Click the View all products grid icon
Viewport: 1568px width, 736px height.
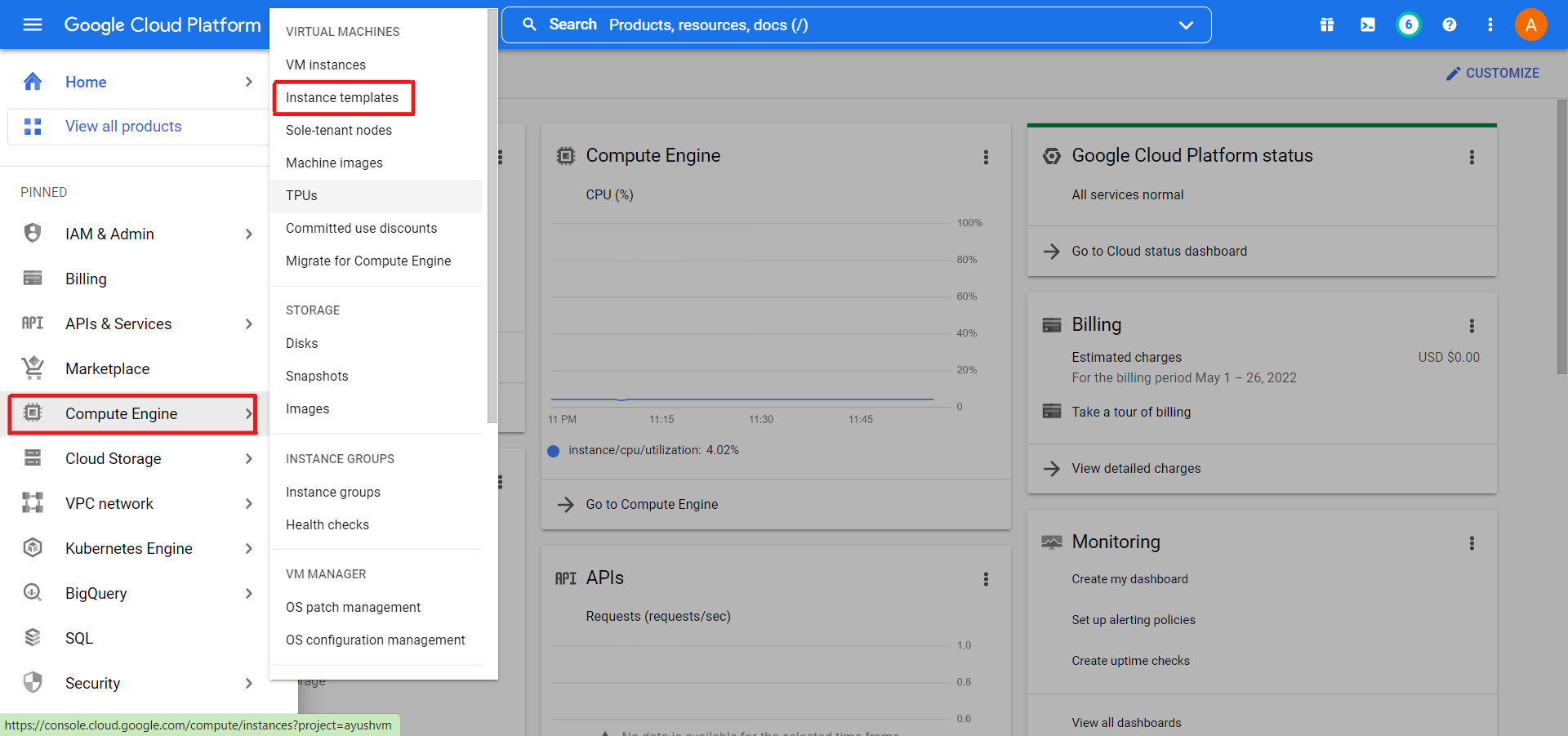click(33, 127)
